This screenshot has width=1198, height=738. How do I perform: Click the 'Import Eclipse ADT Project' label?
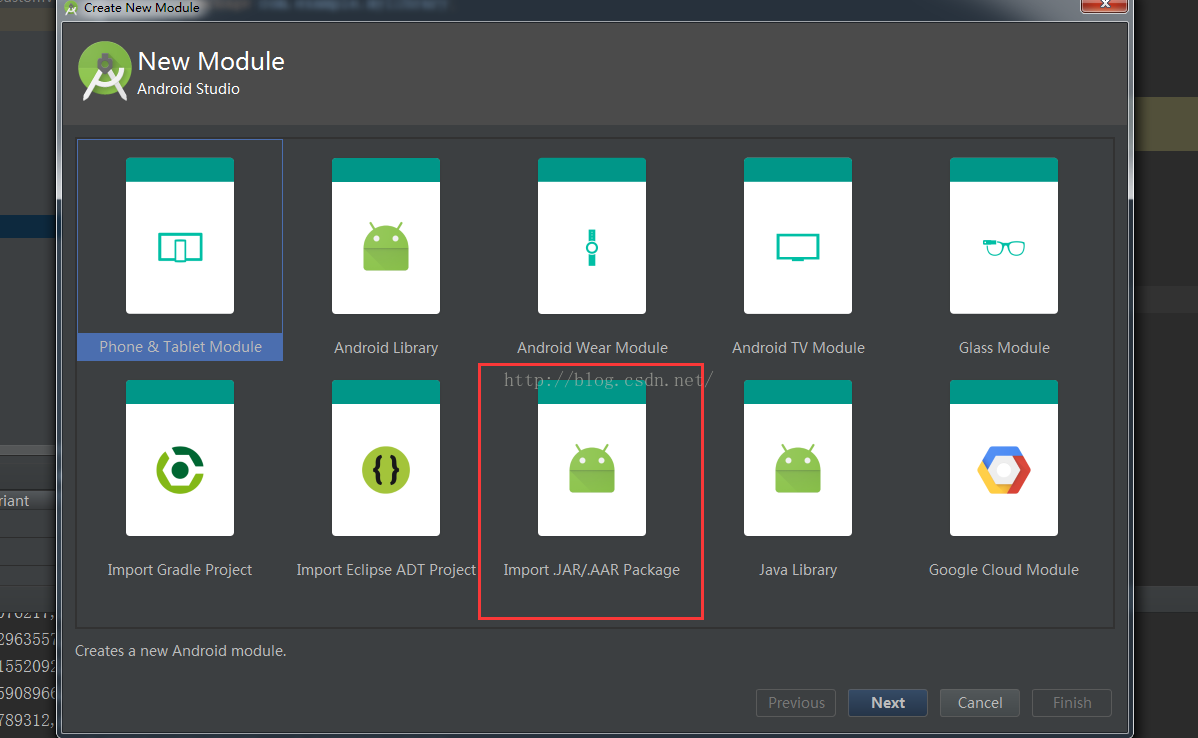(386, 570)
